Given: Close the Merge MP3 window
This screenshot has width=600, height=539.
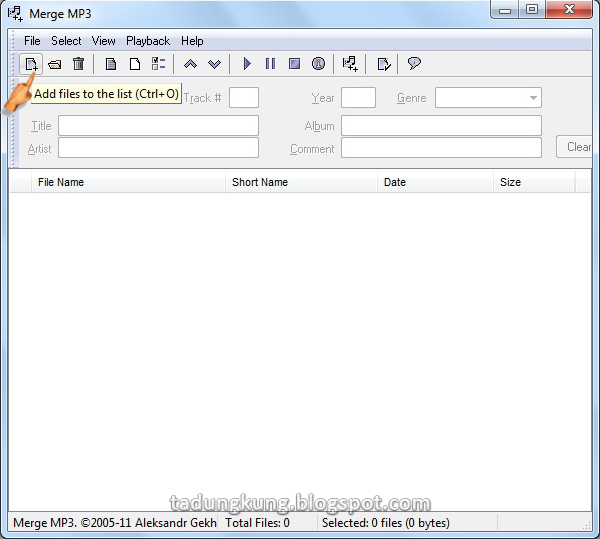Looking at the screenshot, I should pyautogui.click(x=569, y=9).
